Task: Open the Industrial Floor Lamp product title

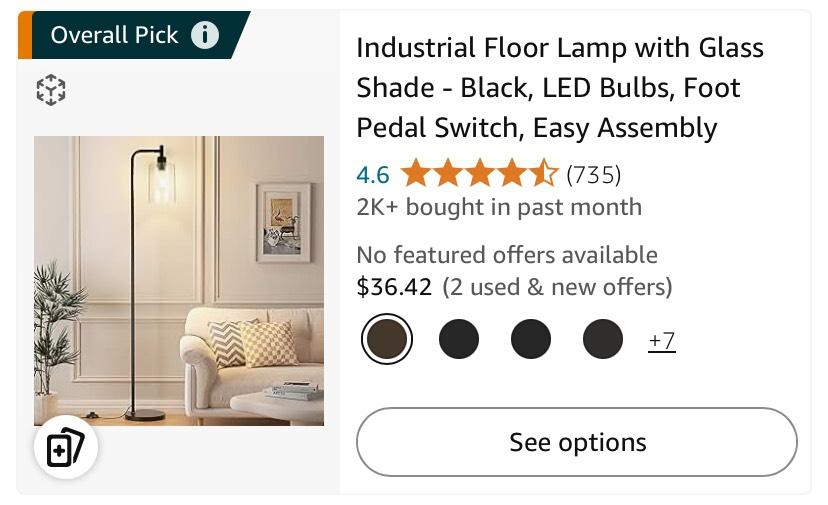Action: point(559,88)
